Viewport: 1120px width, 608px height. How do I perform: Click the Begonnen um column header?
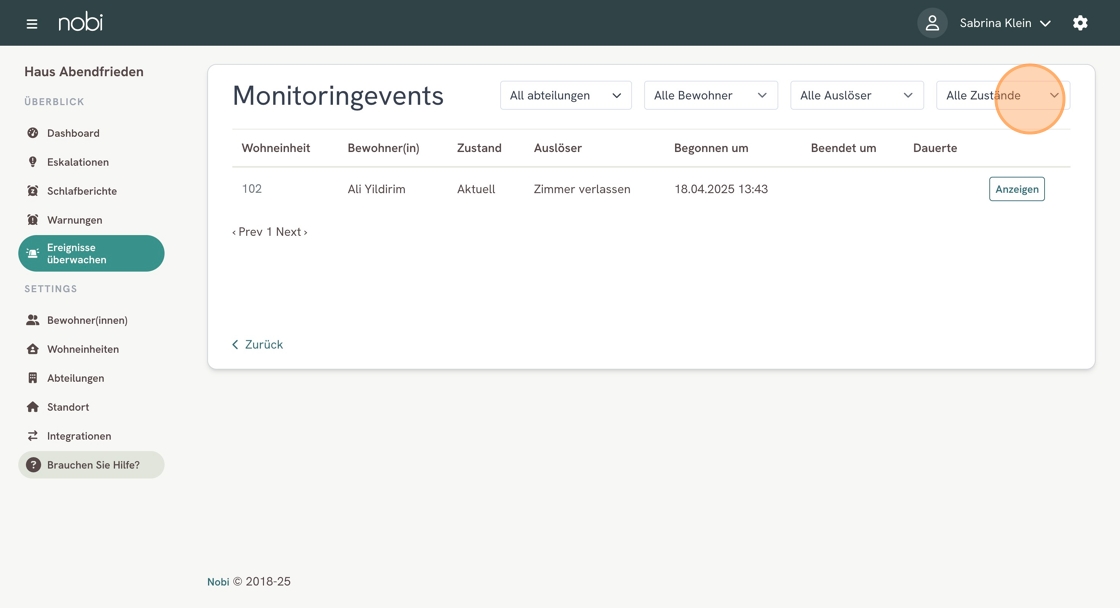click(711, 148)
